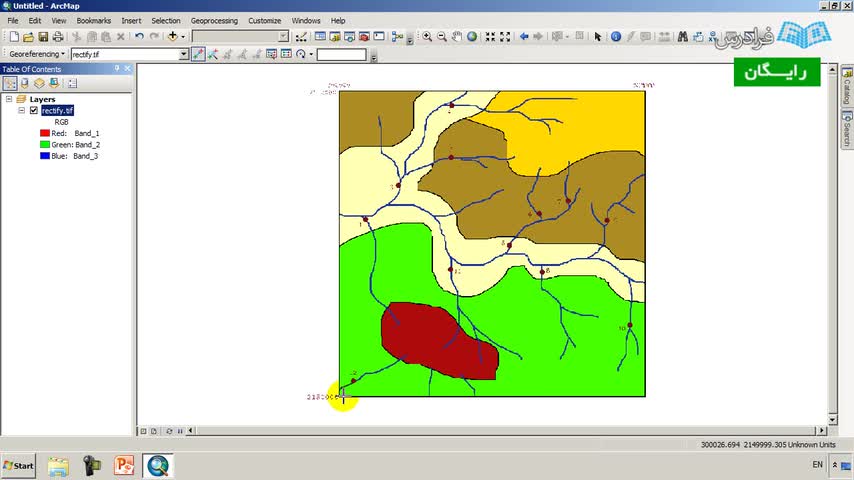Undo the last action
This screenshot has width=854, height=480.
coord(139,37)
